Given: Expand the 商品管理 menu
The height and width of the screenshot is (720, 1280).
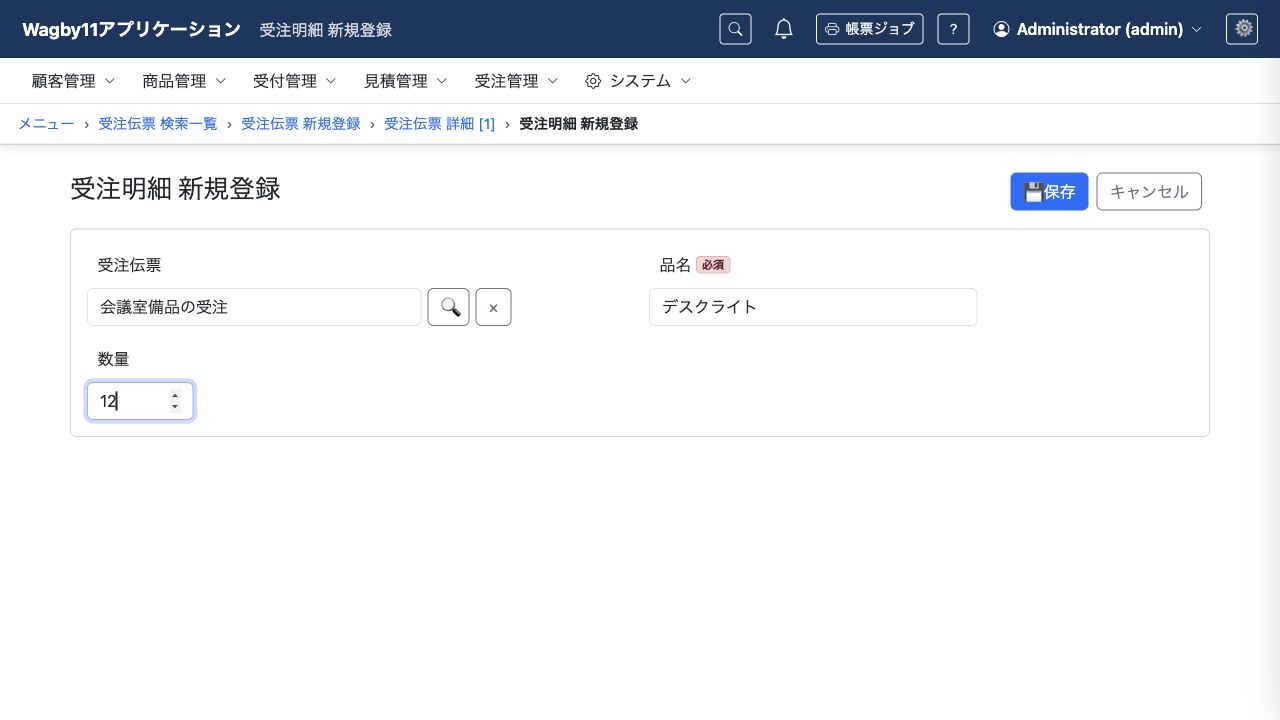Looking at the screenshot, I should pyautogui.click(x=184, y=81).
